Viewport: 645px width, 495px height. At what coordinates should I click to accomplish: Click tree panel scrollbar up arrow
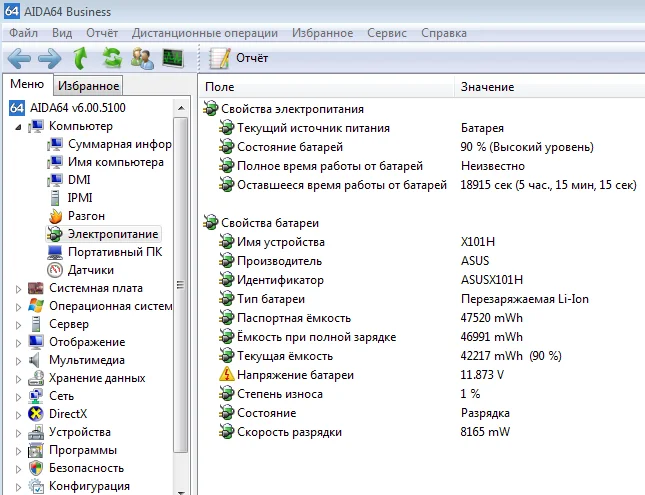click(181, 108)
